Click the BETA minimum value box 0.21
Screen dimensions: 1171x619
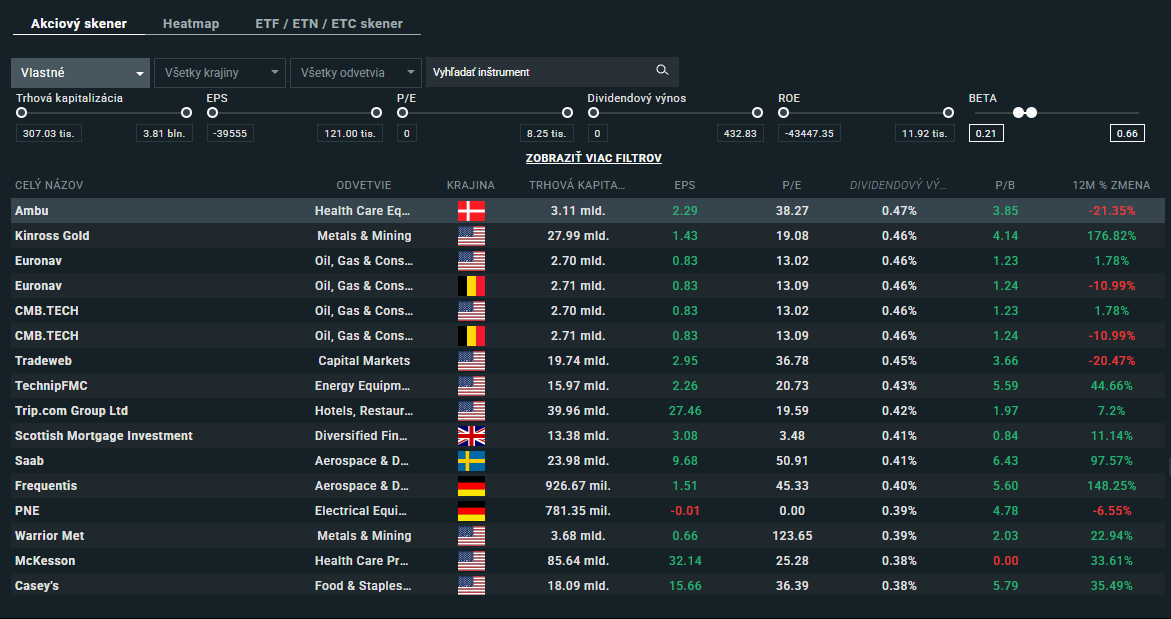pos(986,134)
